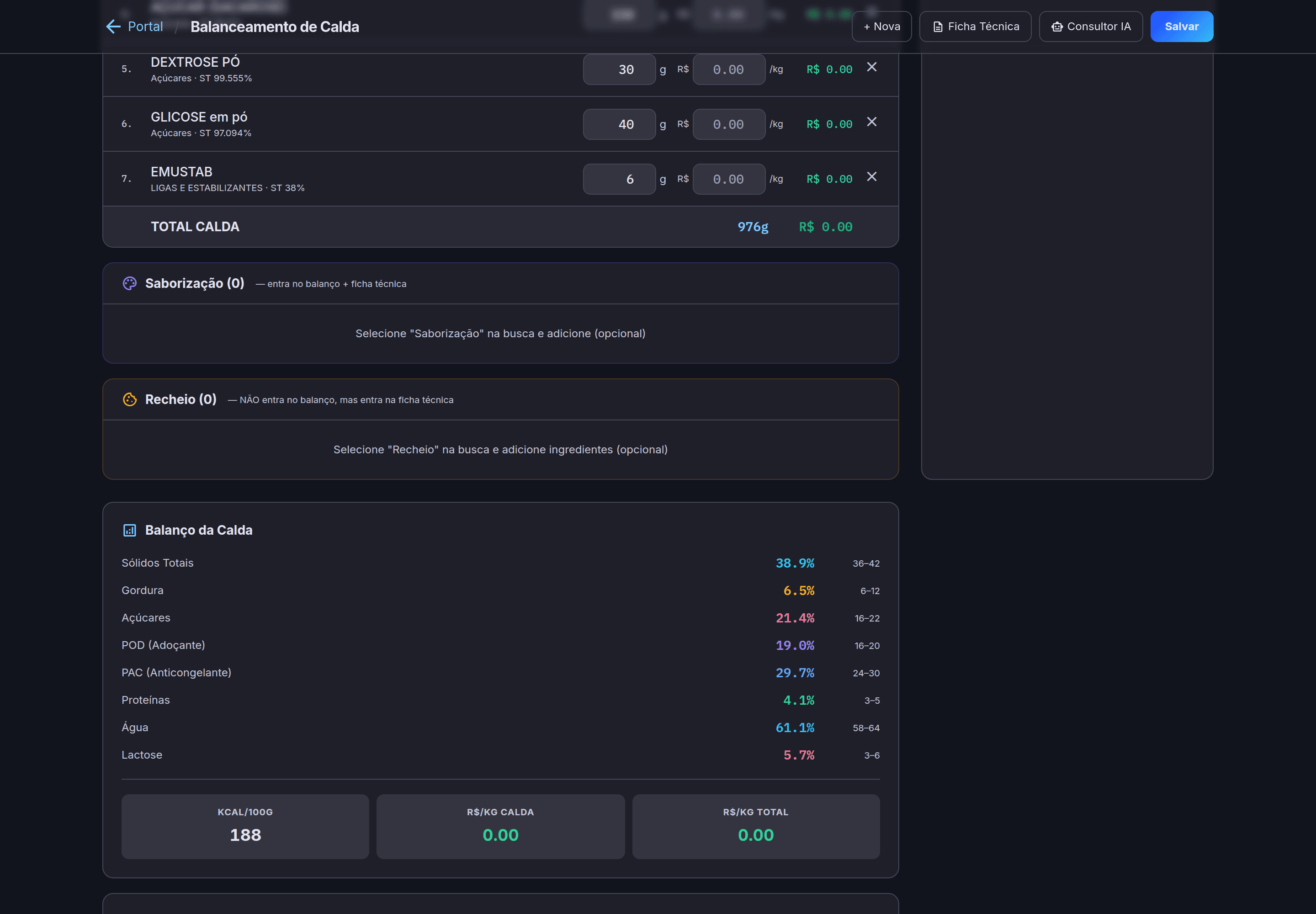Click the Recheio cookie icon
Viewport: 1316px width, 914px height.
pyautogui.click(x=129, y=400)
